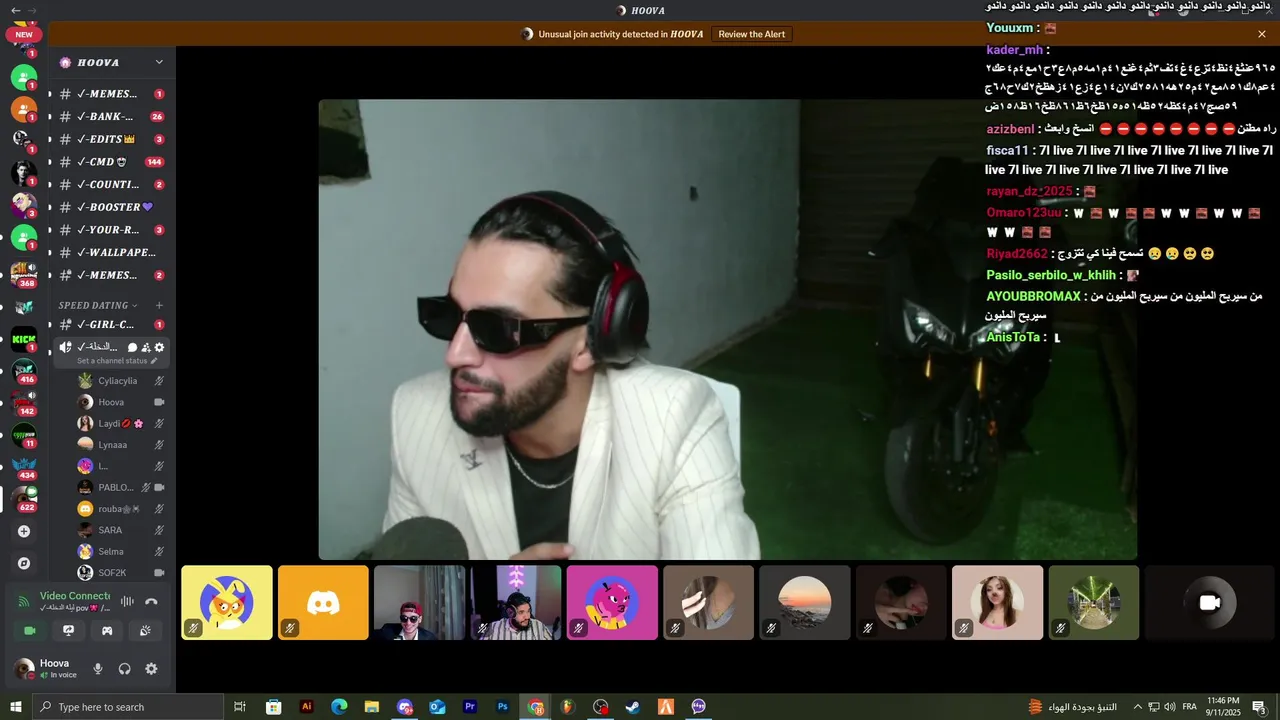The height and width of the screenshot is (720, 1280).
Task: Turn on camera in the last video tile
Action: 1209,603
